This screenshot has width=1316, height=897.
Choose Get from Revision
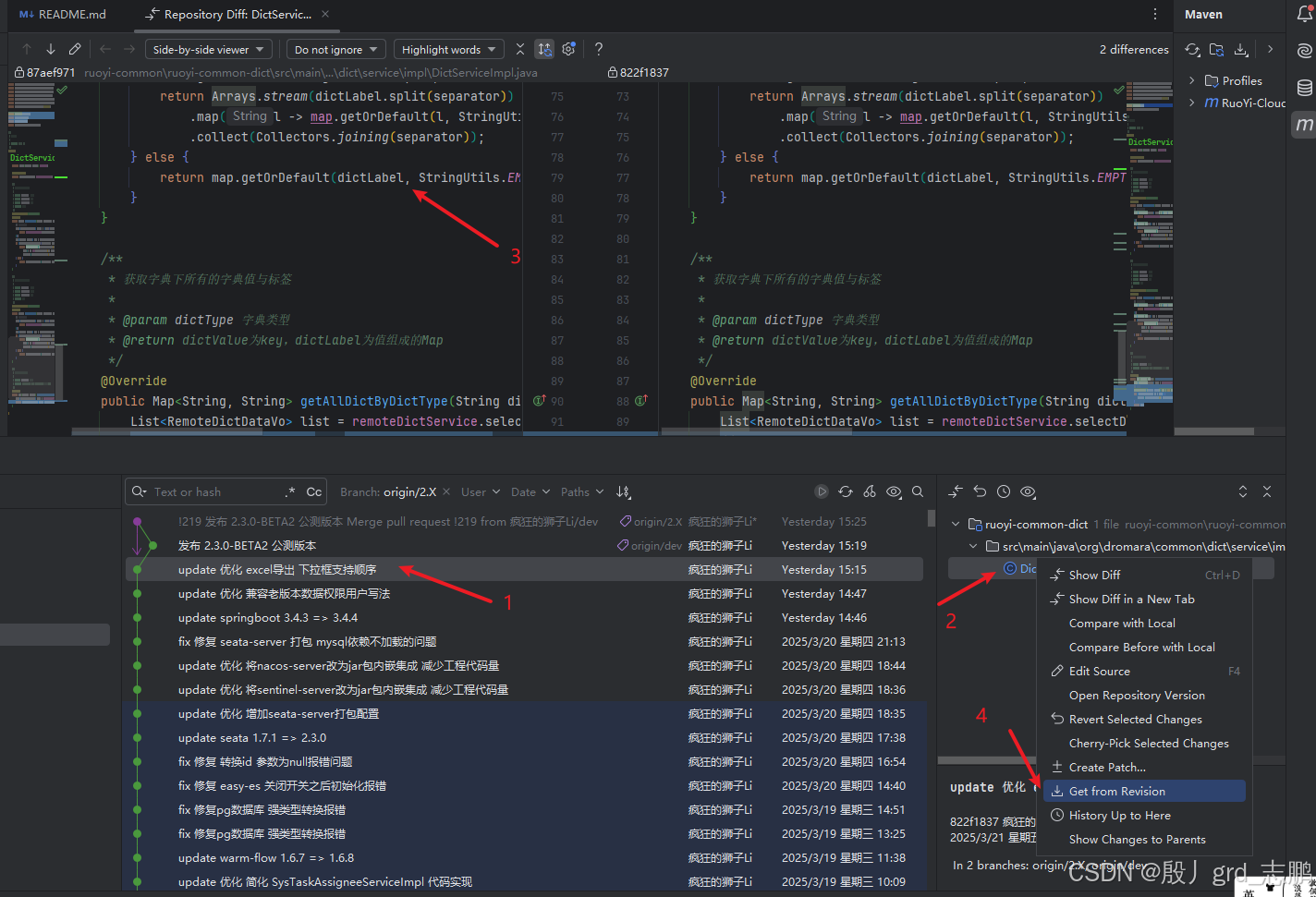(x=1145, y=791)
